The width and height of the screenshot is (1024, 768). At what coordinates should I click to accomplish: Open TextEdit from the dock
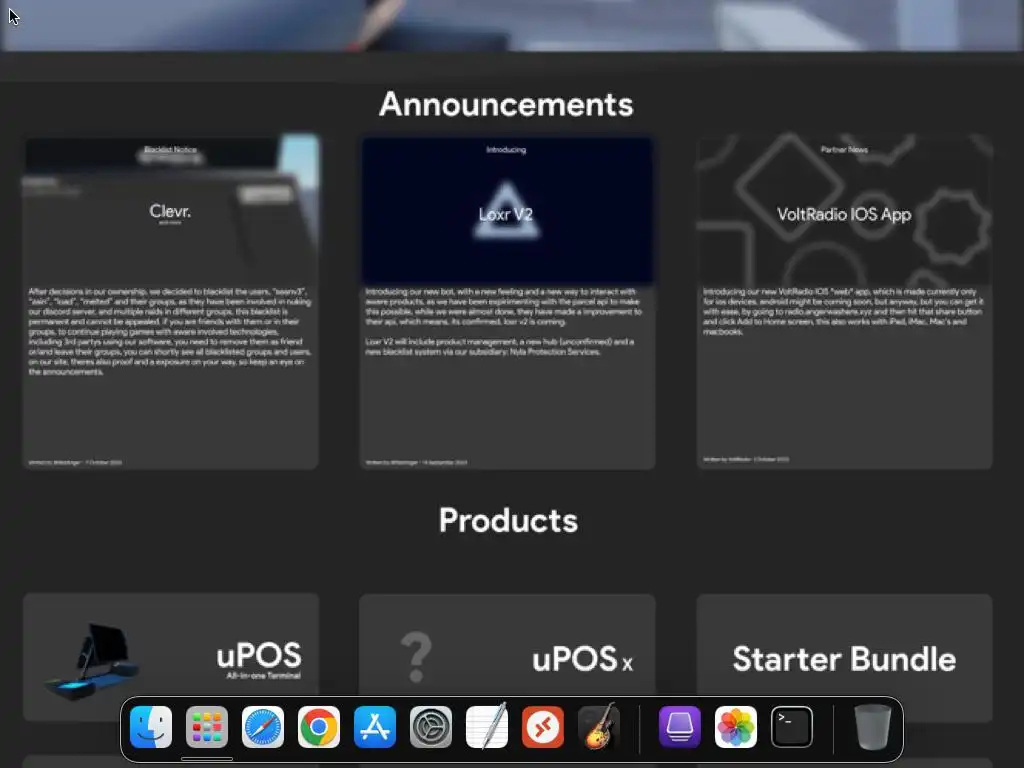[x=487, y=727]
